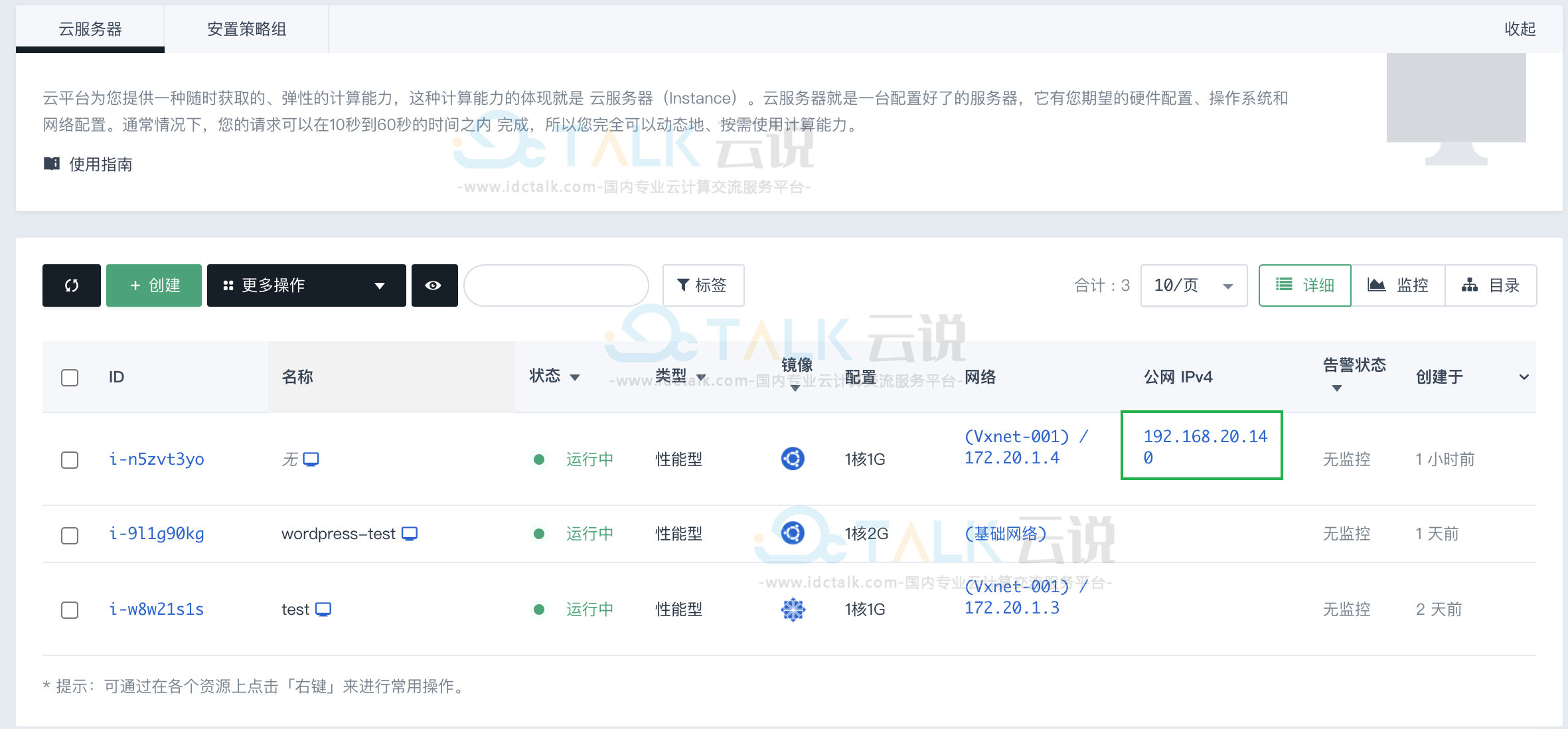Image resolution: width=1568 pixels, height=729 pixels.
Task: Open instance i-n5zvt3yo
Action: [157, 459]
